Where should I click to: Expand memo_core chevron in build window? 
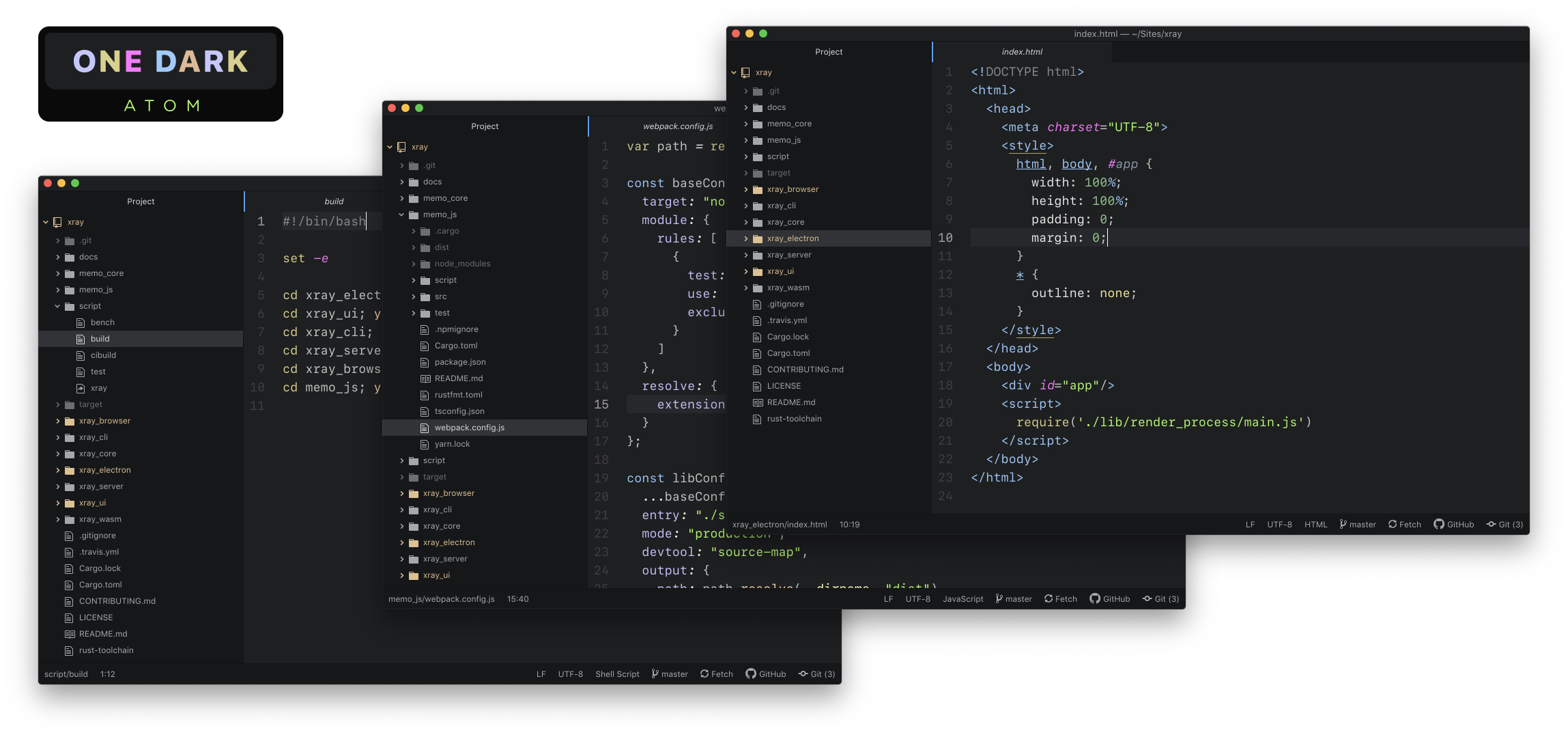click(x=57, y=273)
